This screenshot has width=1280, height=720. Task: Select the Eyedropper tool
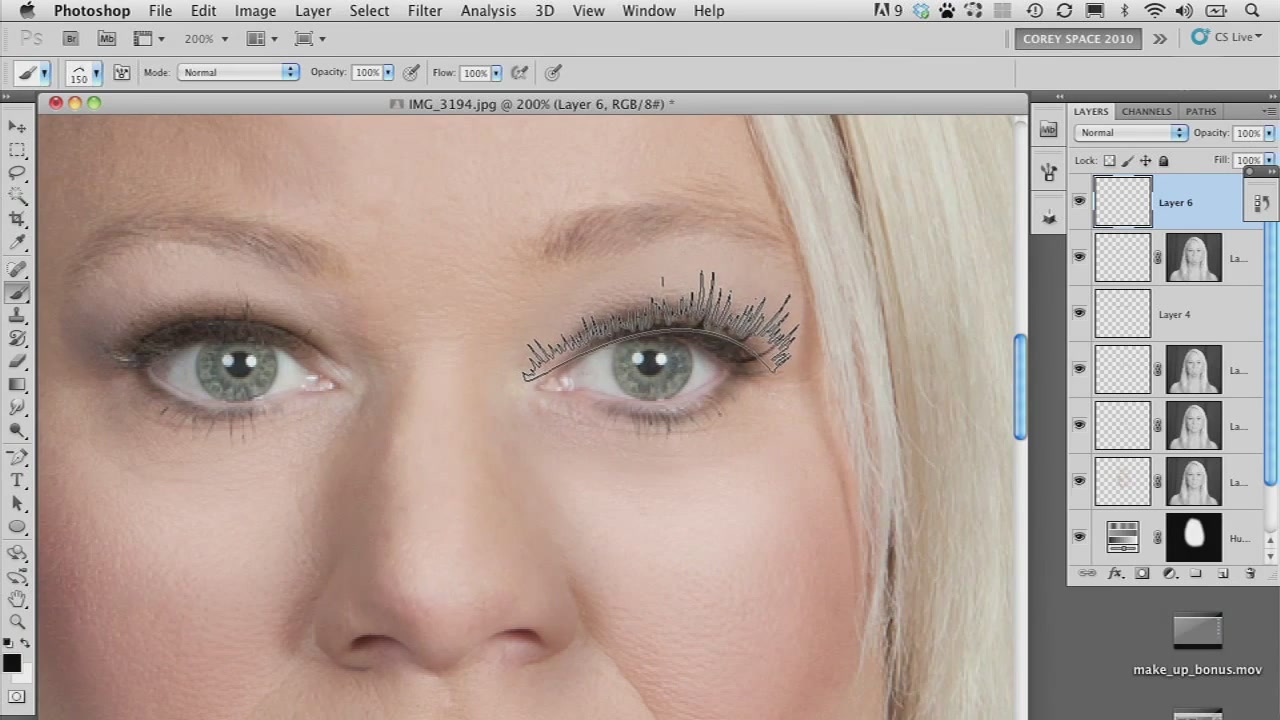click(x=17, y=242)
